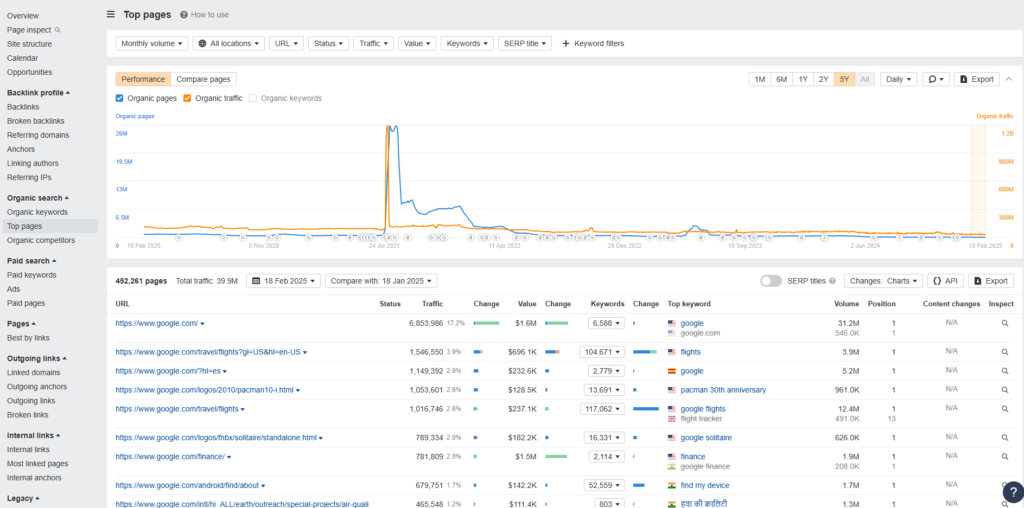Inspect the android/find/about row magnifier icon
This screenshot has width=1024, height=508.
1004,485
